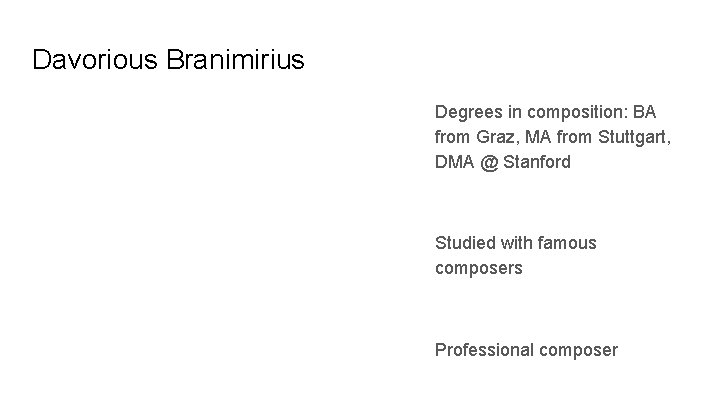The height and width of the screenshot is (405, 720).
Task: Click the slide title Davorious Branimirius
Action: coord(168,60)
